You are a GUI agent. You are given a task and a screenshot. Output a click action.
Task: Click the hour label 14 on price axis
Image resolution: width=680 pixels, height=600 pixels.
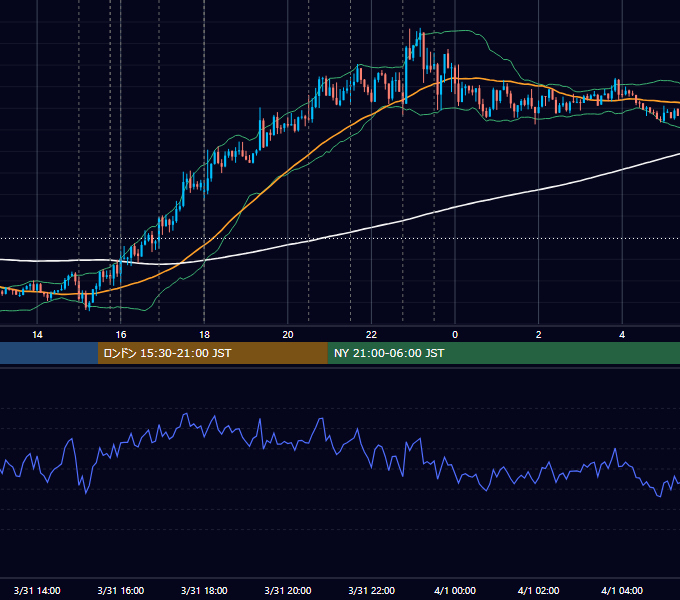(37, 334)
